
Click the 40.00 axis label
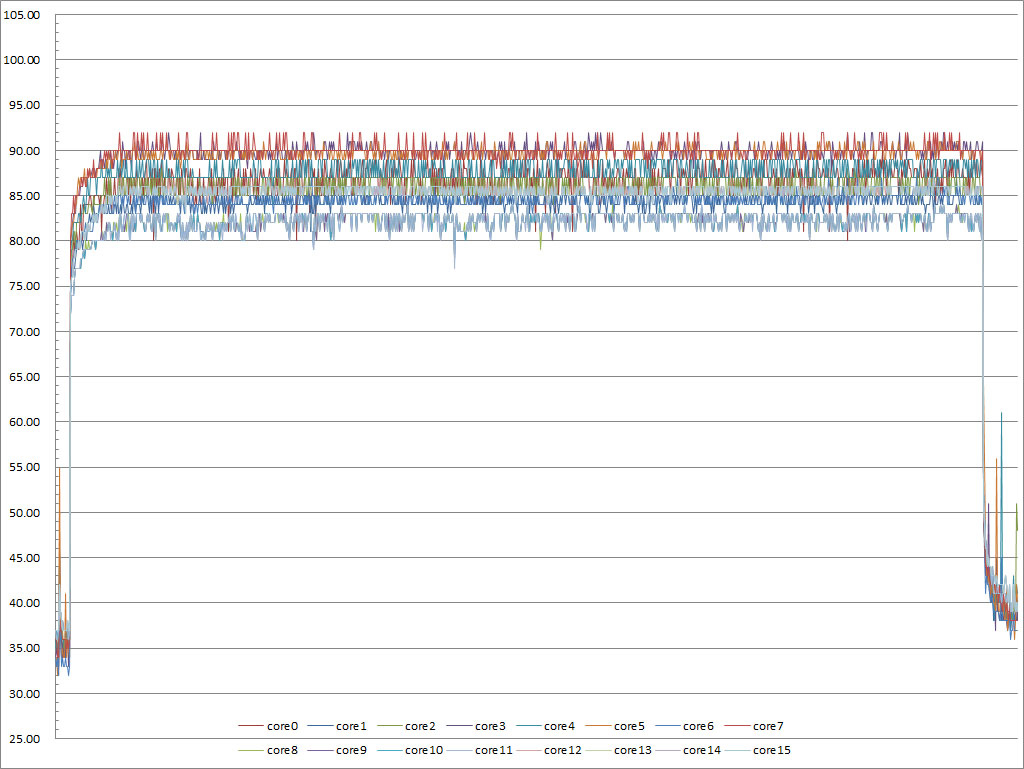pyautogui.click(x=24, y=603)
